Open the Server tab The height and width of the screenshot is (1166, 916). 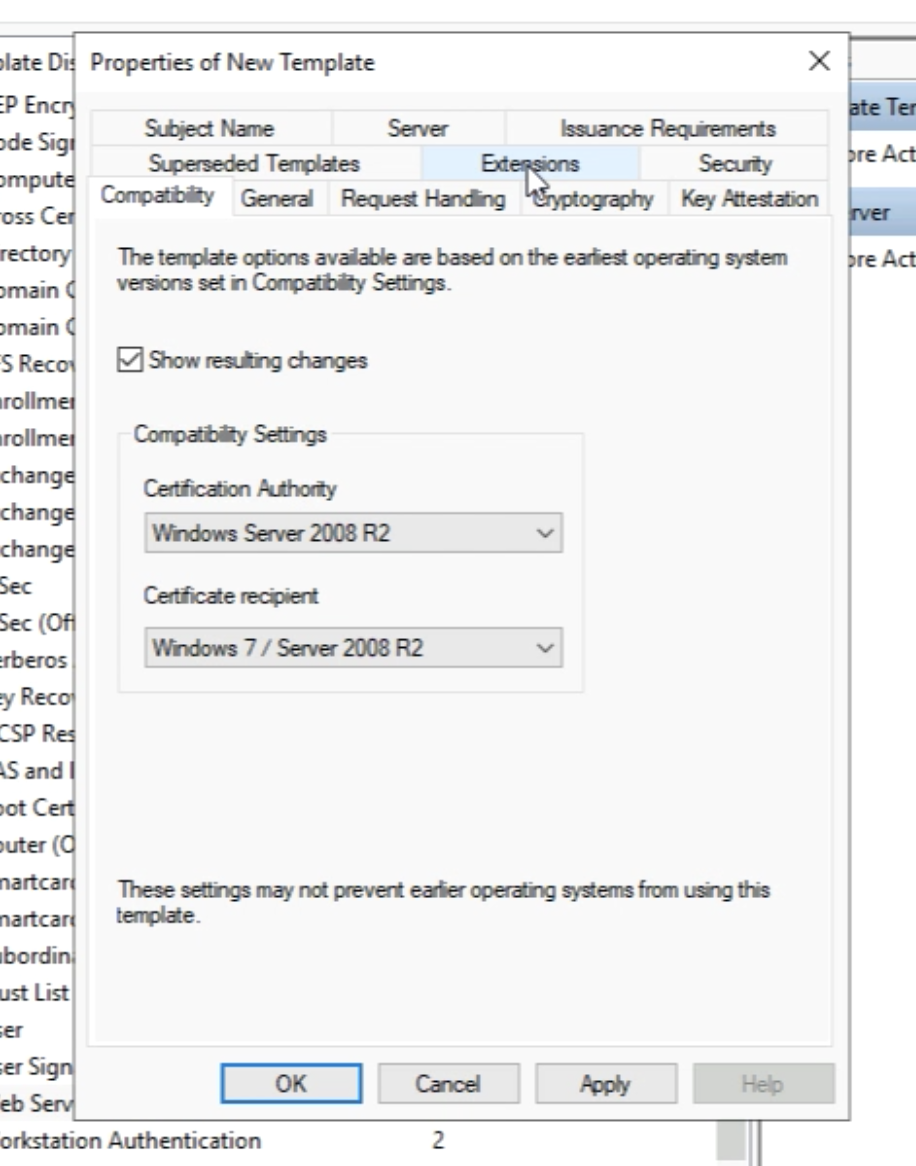click(418, 129)
